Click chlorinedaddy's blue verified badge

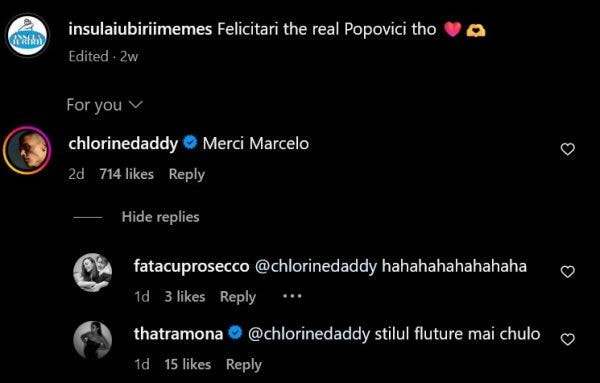(x=190, y=143)
